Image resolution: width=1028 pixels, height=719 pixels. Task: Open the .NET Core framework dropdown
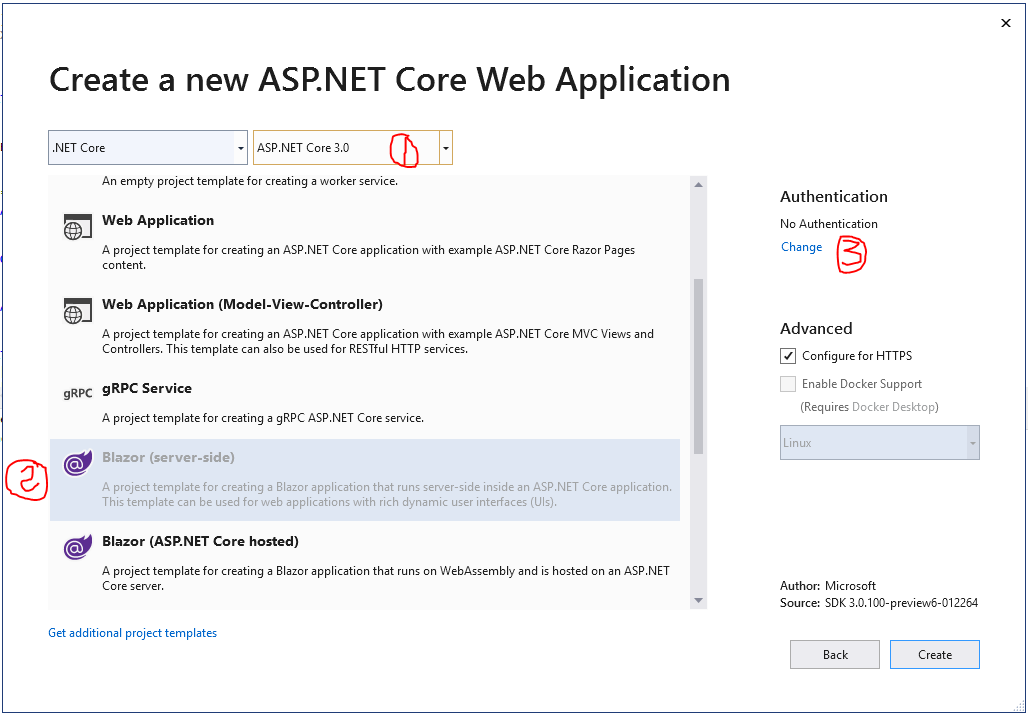148,147
